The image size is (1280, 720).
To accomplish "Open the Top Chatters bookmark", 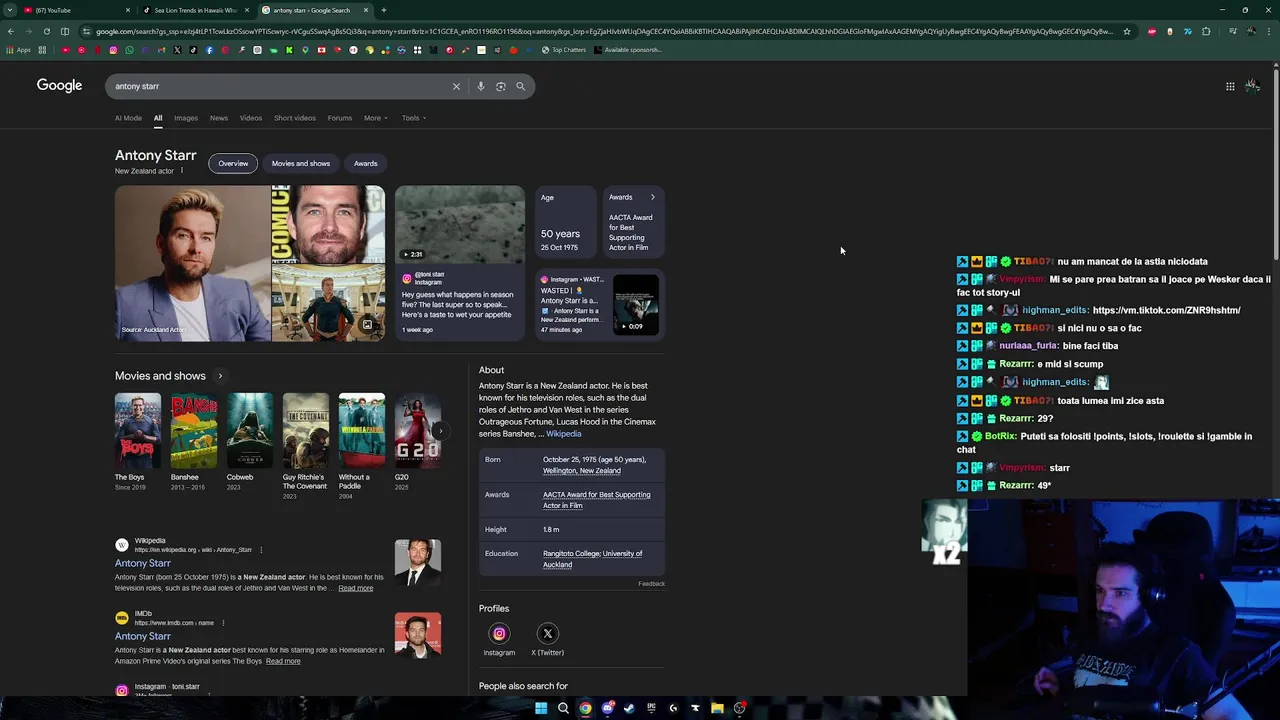I will [564, 50].
